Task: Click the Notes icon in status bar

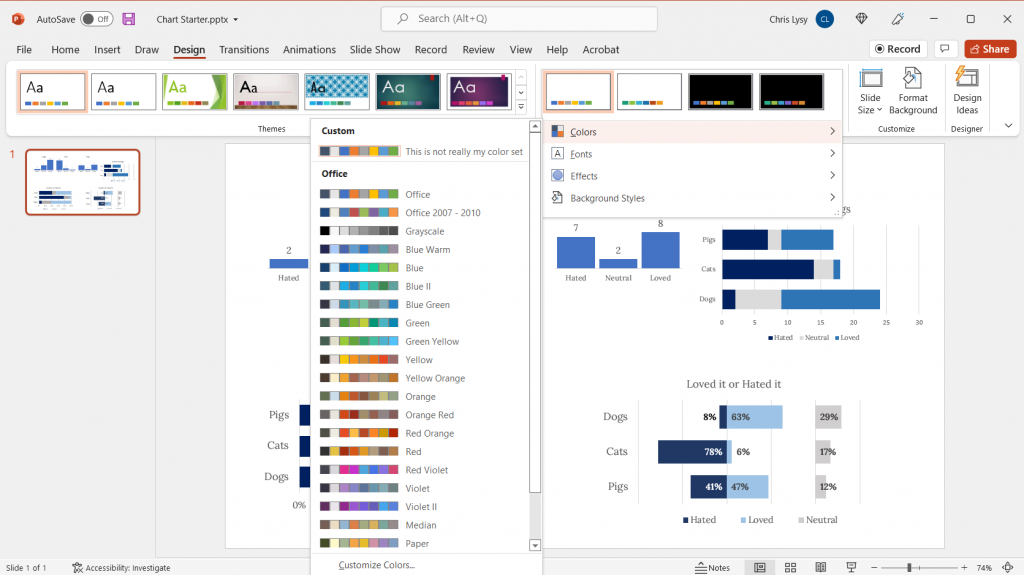Action: [712, 568]
